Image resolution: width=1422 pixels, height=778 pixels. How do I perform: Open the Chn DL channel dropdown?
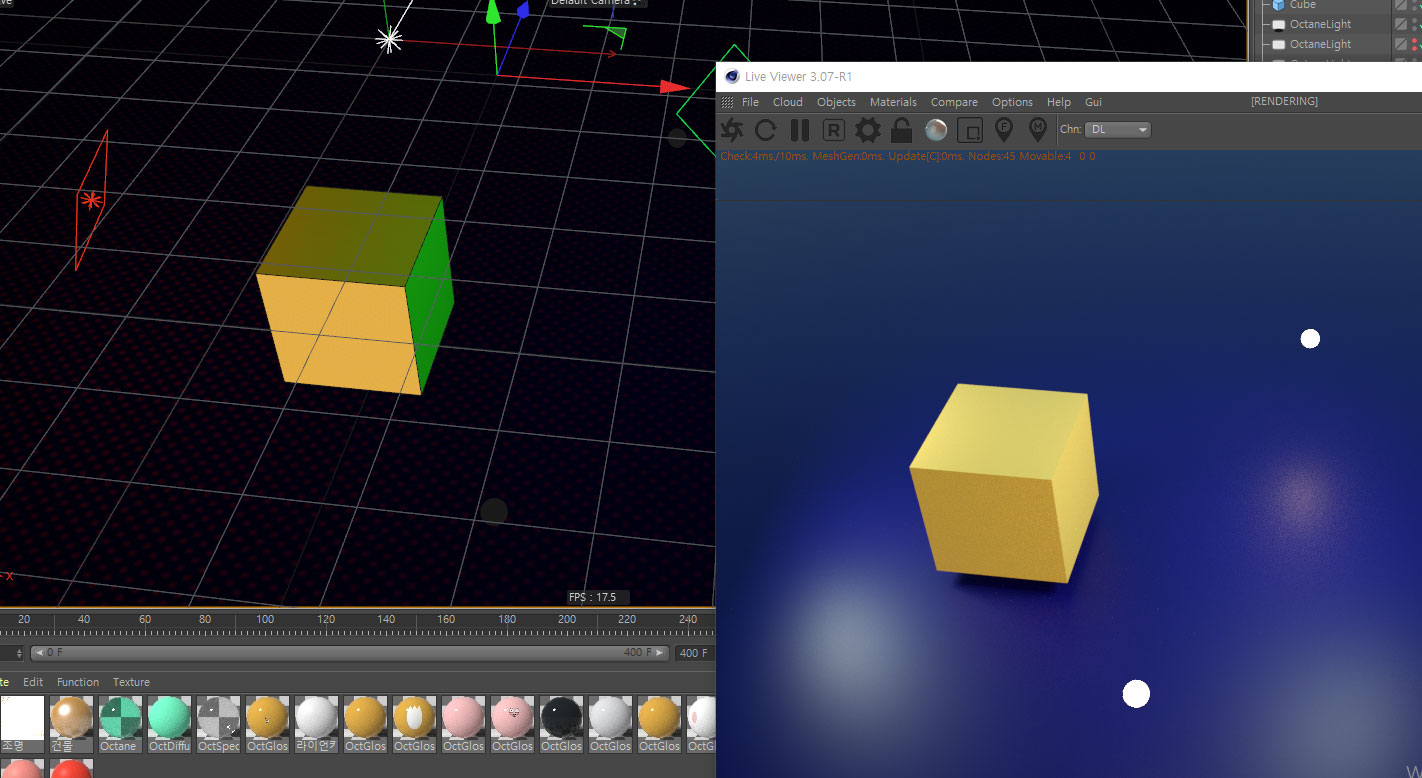click(1119, 130)
